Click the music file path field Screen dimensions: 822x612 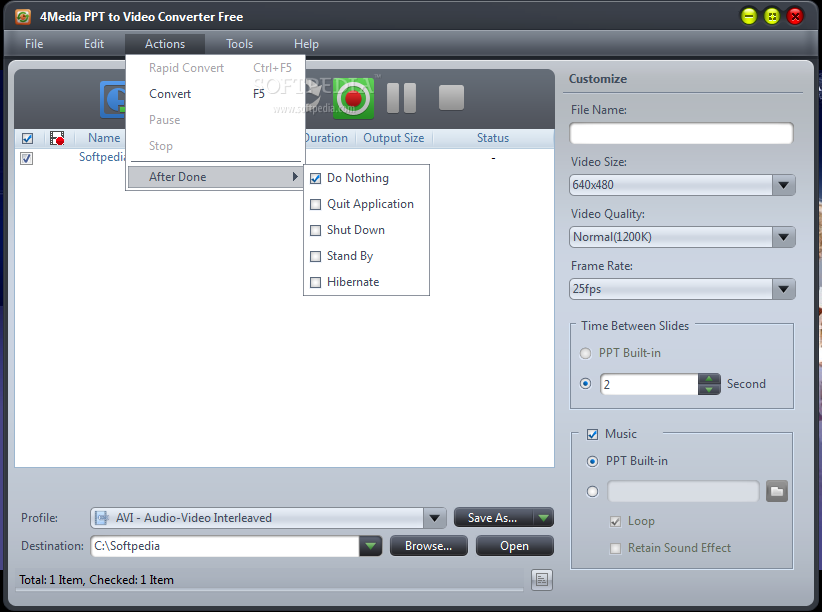click(683, 491)
